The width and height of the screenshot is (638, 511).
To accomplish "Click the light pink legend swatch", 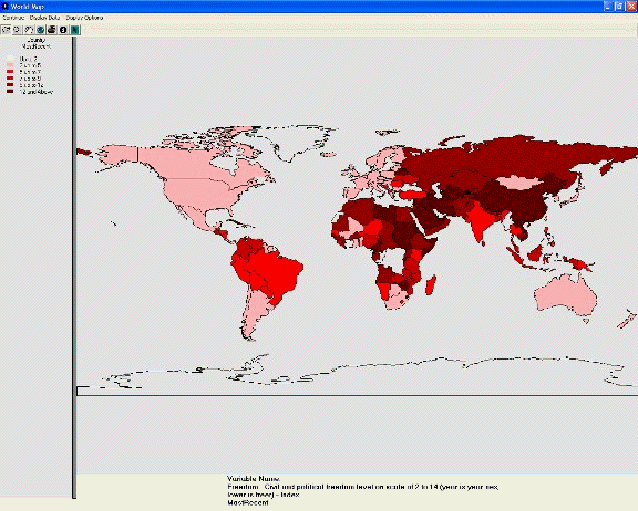I will pos(10,65).
